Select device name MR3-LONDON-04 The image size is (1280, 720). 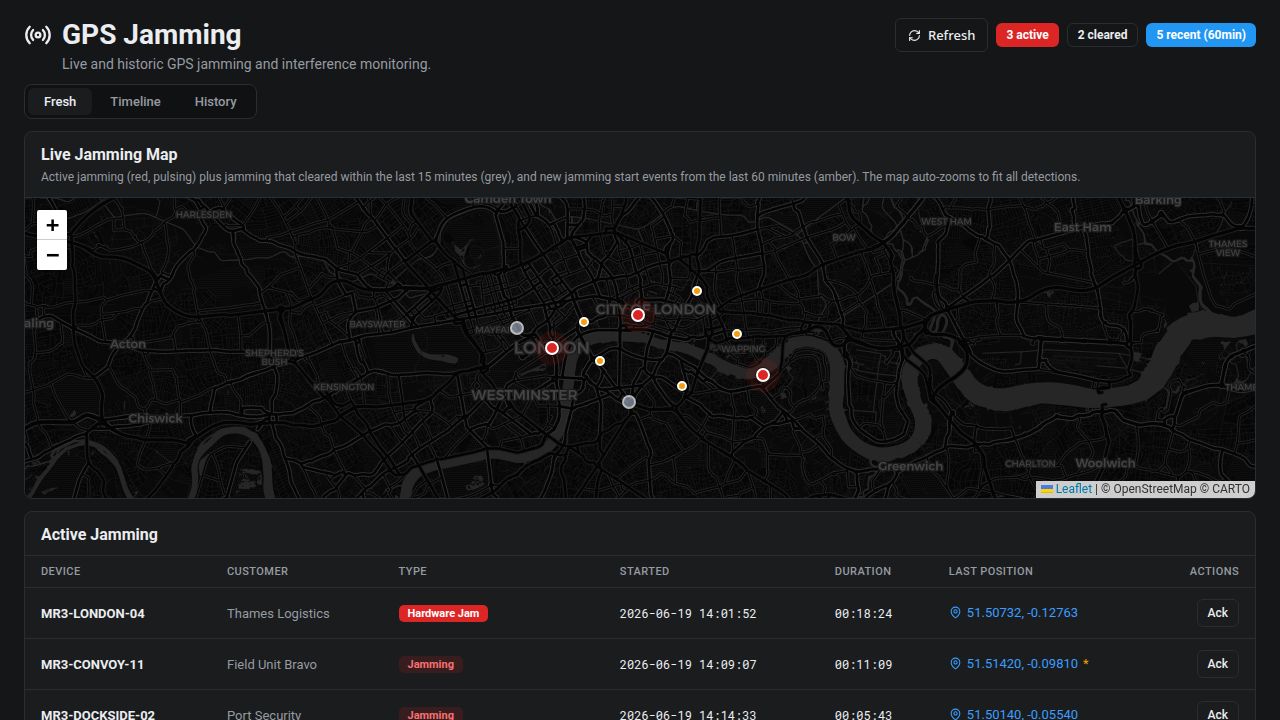pyautogui.click(x=93, y=614)
